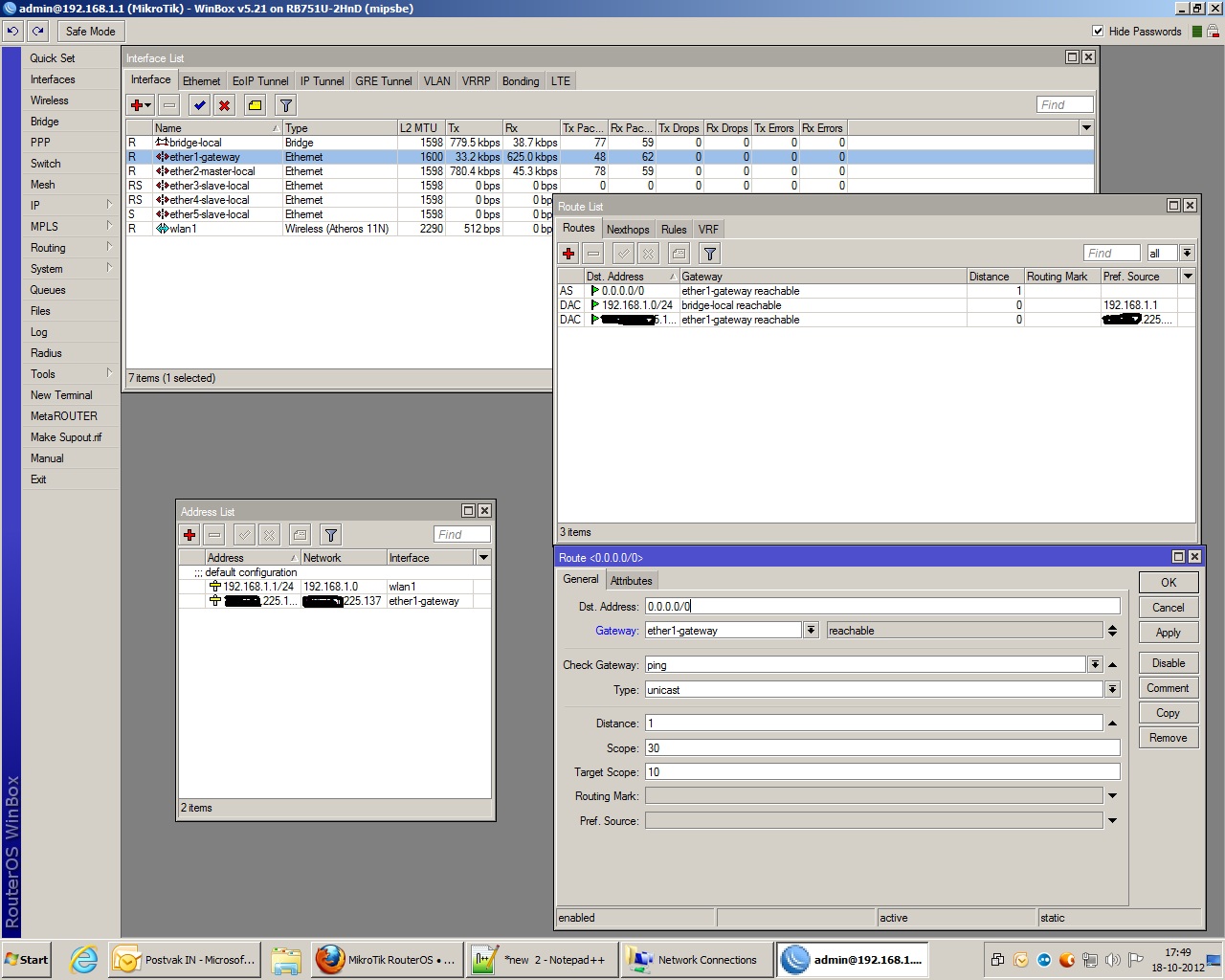Click the Copy button in route dialog
Viewport: 1225px width, 980px height.
[x=1169, y=713]
